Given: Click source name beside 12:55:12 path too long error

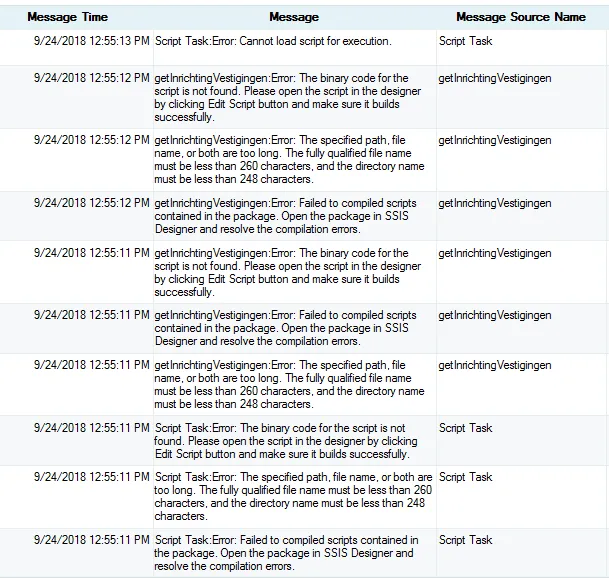Looking at the screenshot, I should pos(495,140).
